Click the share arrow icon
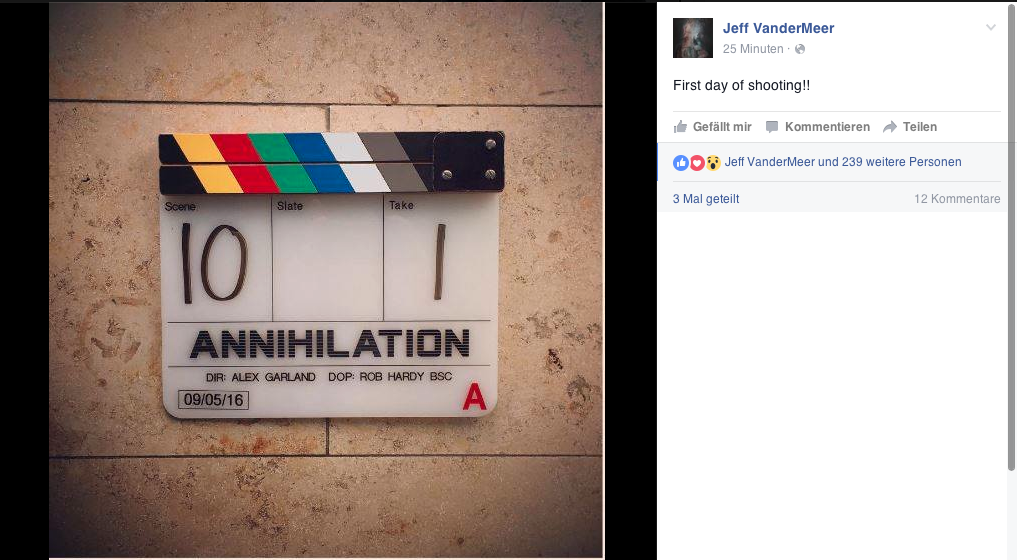1017x560 pixels. pos(890,127)
